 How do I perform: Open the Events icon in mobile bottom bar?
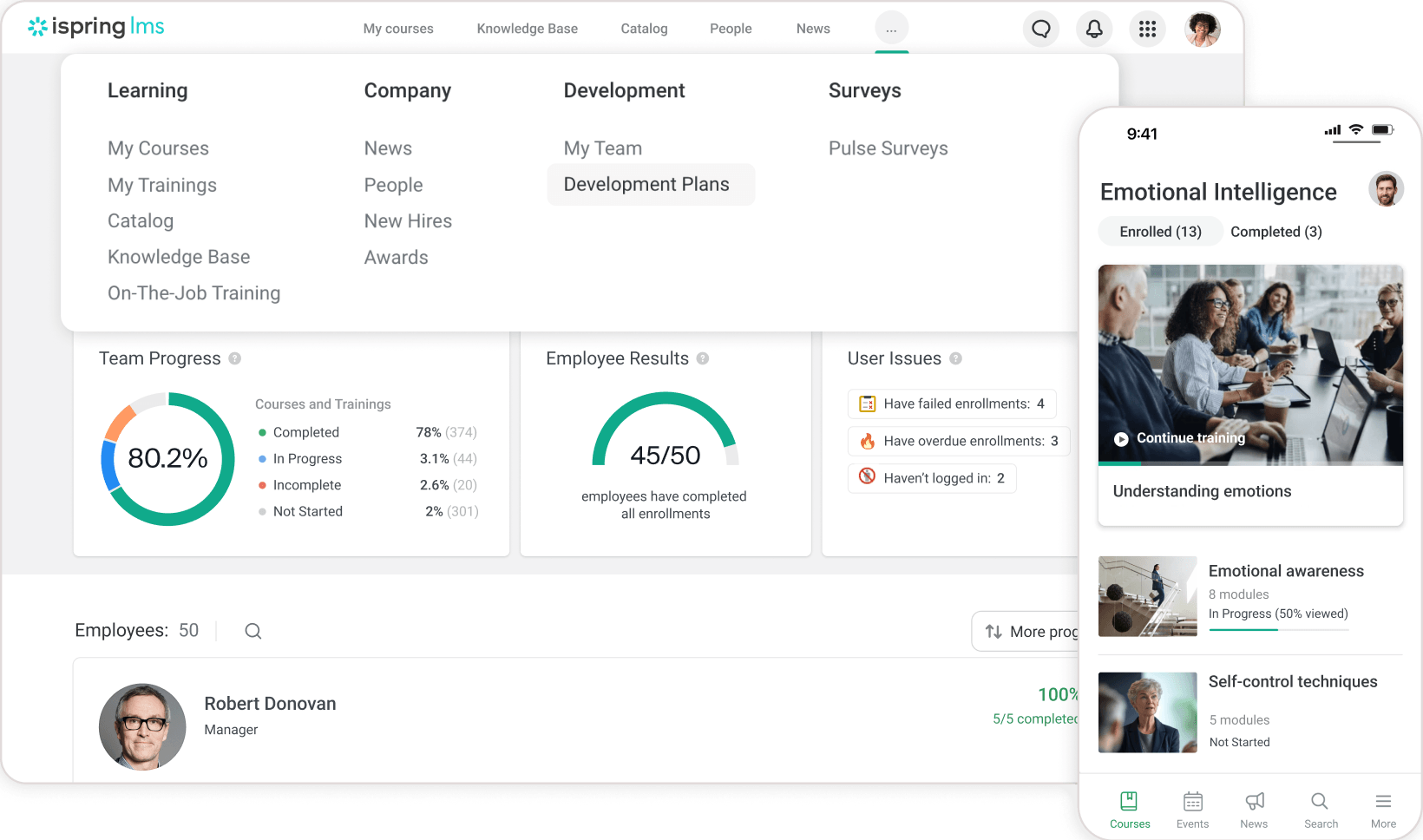(x=1192, y=801)
